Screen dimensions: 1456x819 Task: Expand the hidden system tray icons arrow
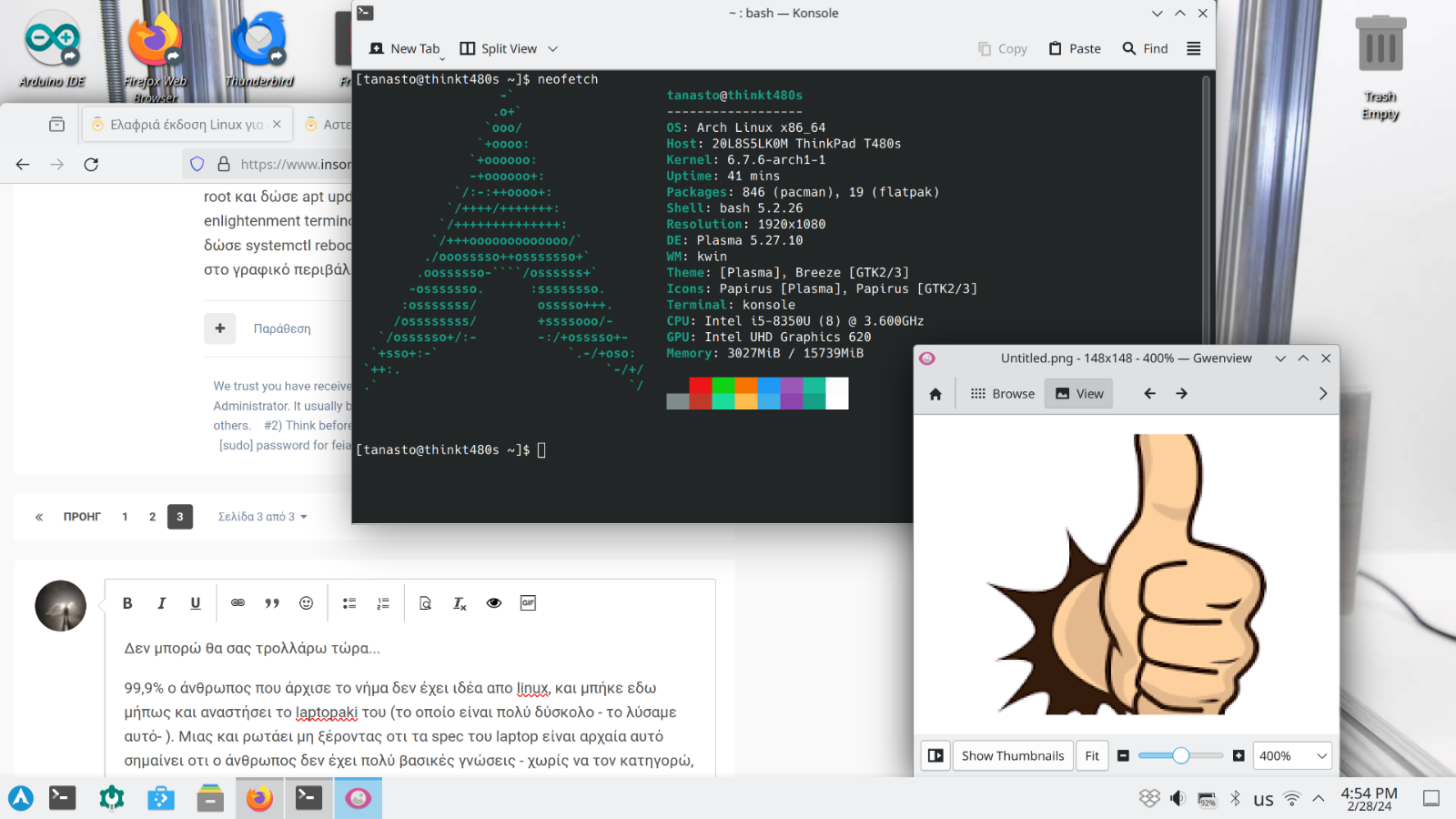pos(1318,799)
